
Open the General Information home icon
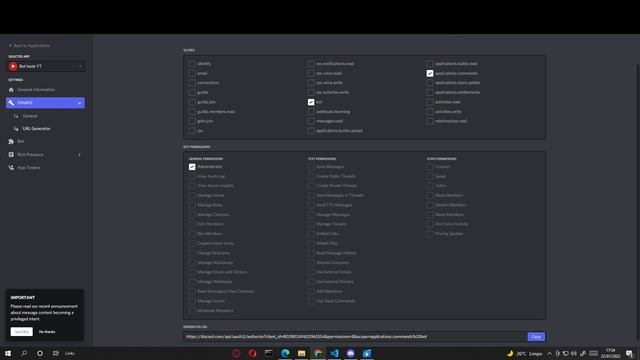pos(11,90)
